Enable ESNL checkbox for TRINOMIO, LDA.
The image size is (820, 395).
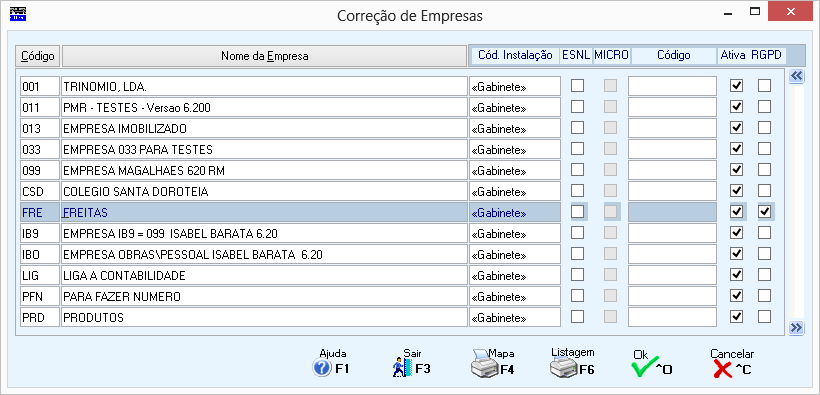(x=577, y=86)
